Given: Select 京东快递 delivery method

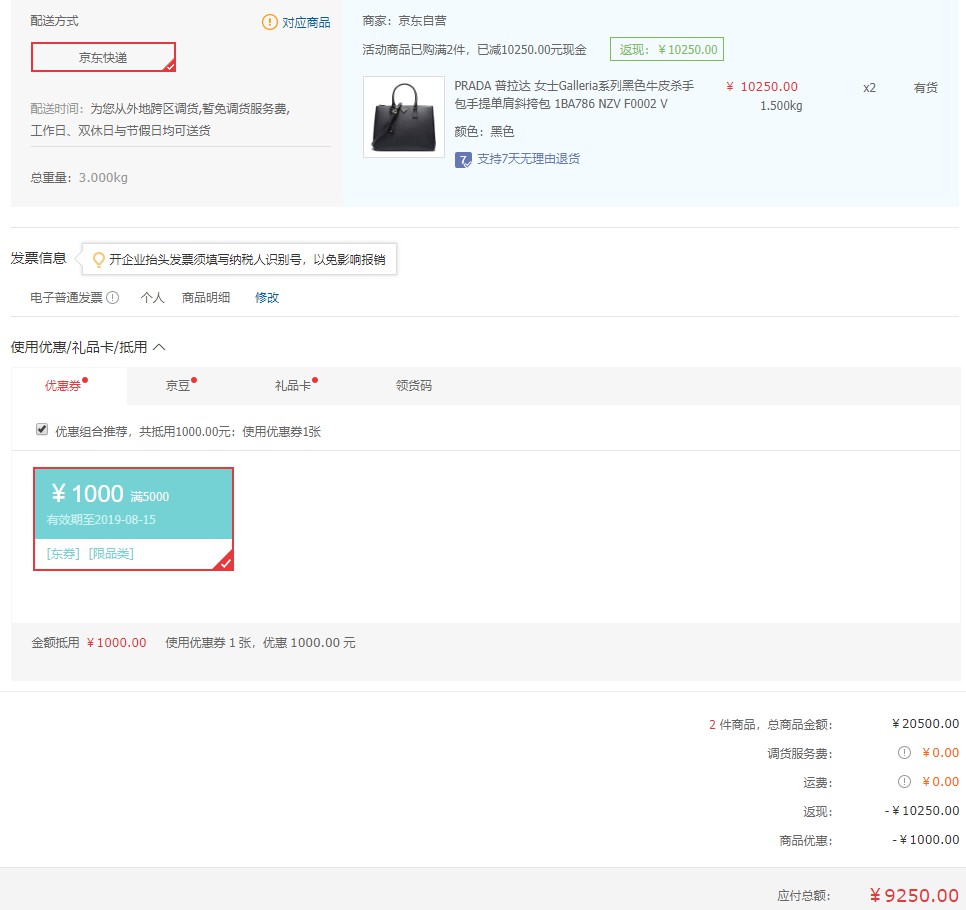Looking at the screenshot, I should [x=104, y=57].
